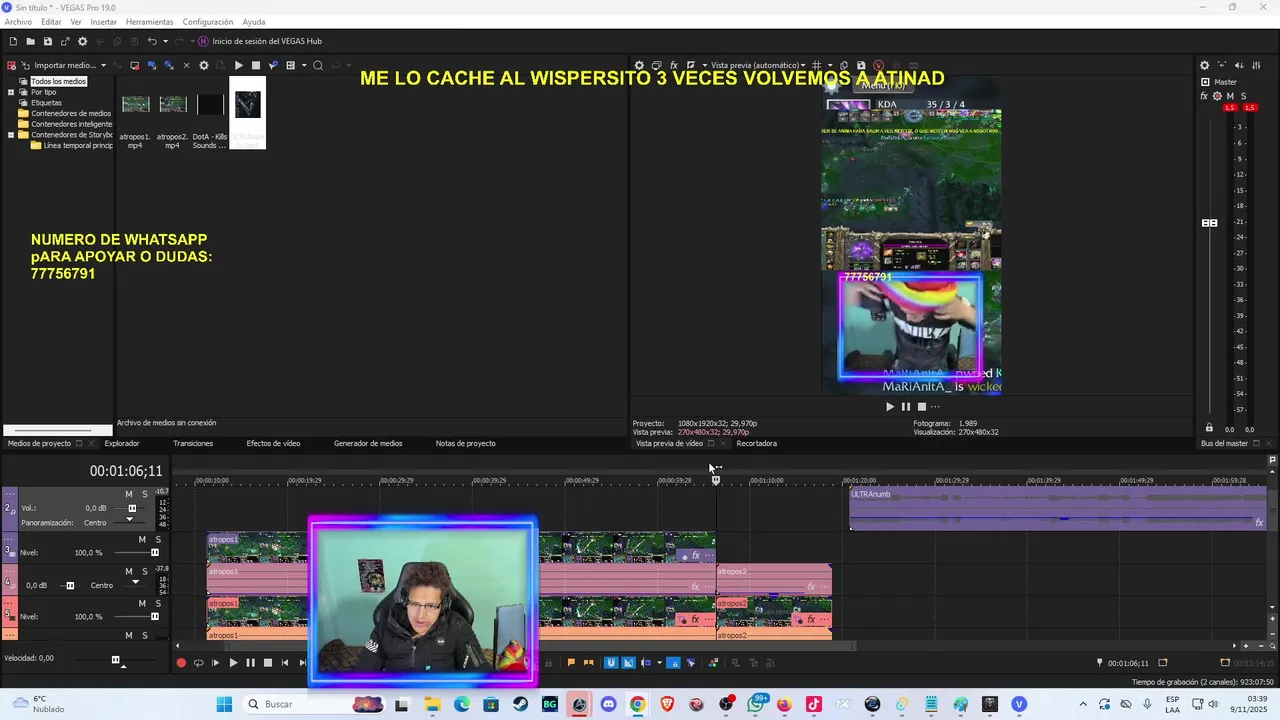Open the Herramientas menu

coord(149,21)
